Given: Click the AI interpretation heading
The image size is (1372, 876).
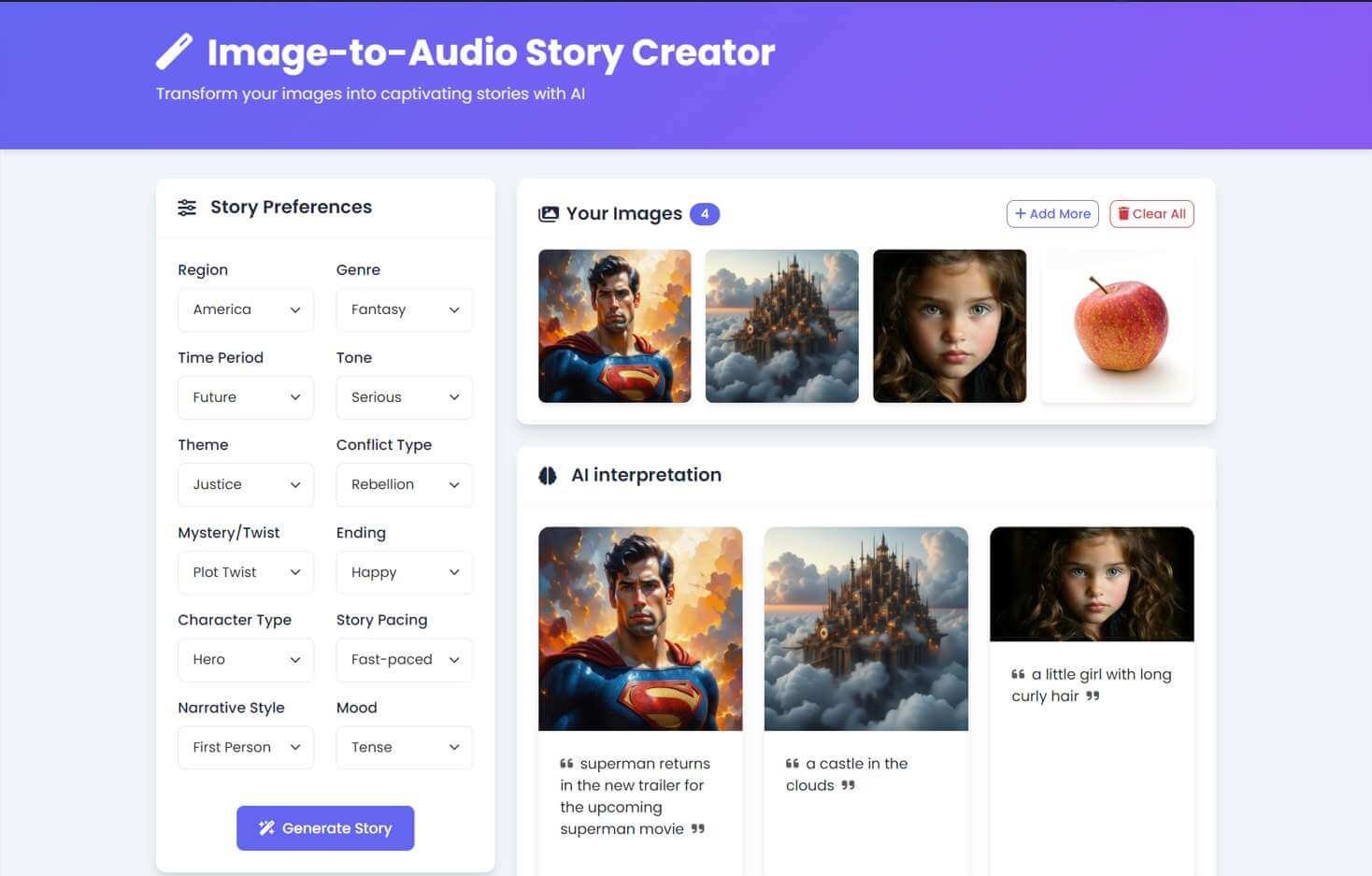Looking at the screenshot, I should (646, 475).
